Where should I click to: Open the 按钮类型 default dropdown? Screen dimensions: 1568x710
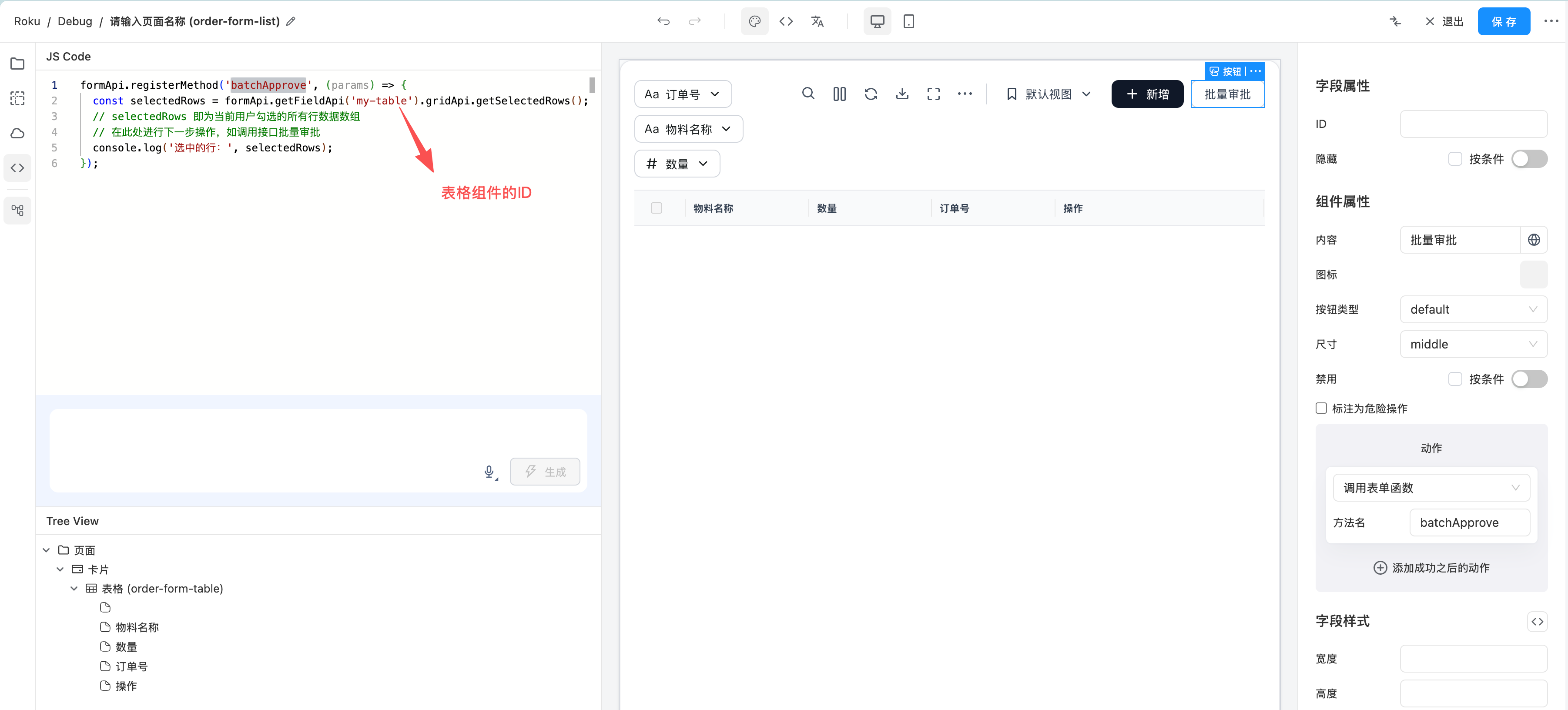coord(1474,309)
